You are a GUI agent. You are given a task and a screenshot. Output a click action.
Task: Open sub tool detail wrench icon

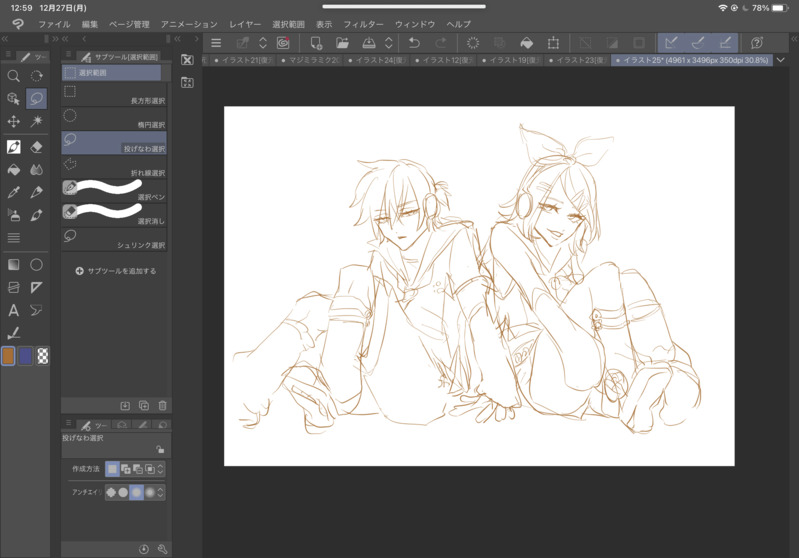click(163, 549)
